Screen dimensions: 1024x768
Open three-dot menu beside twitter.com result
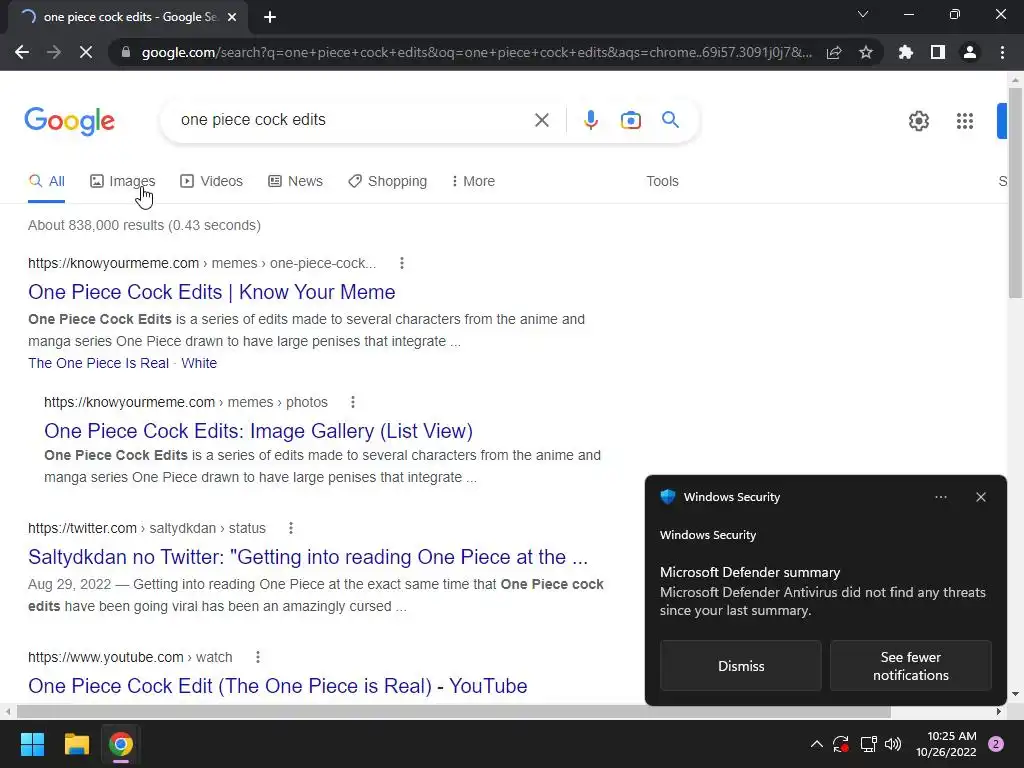pyautogui.click(x=291, y=528)
